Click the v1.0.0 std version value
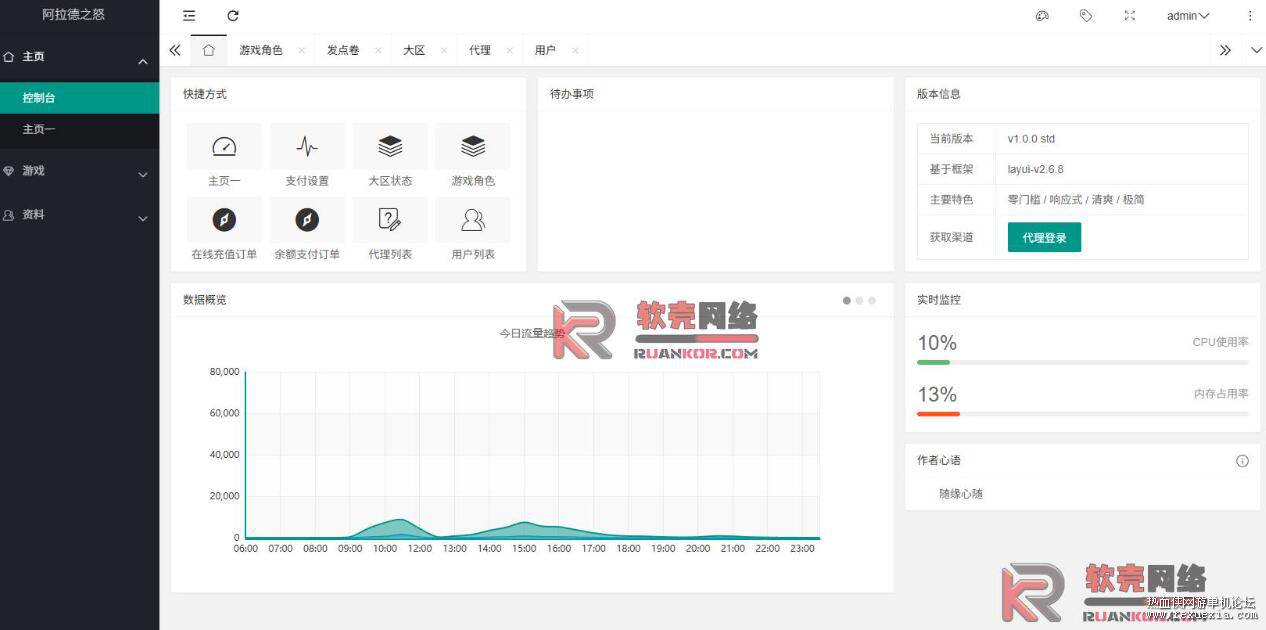This screenshot has height=630, width=1266. [x=1031, y=139]
